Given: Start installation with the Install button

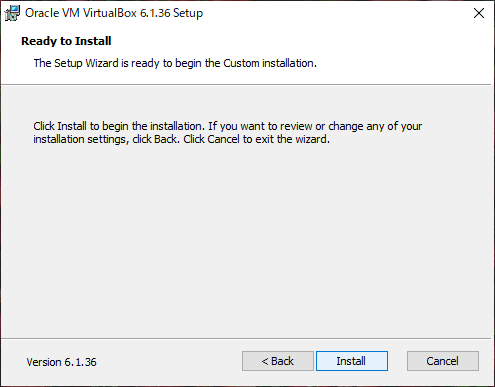Looking at the screenshot, I should pyautogui.click(x=352, y=361).
